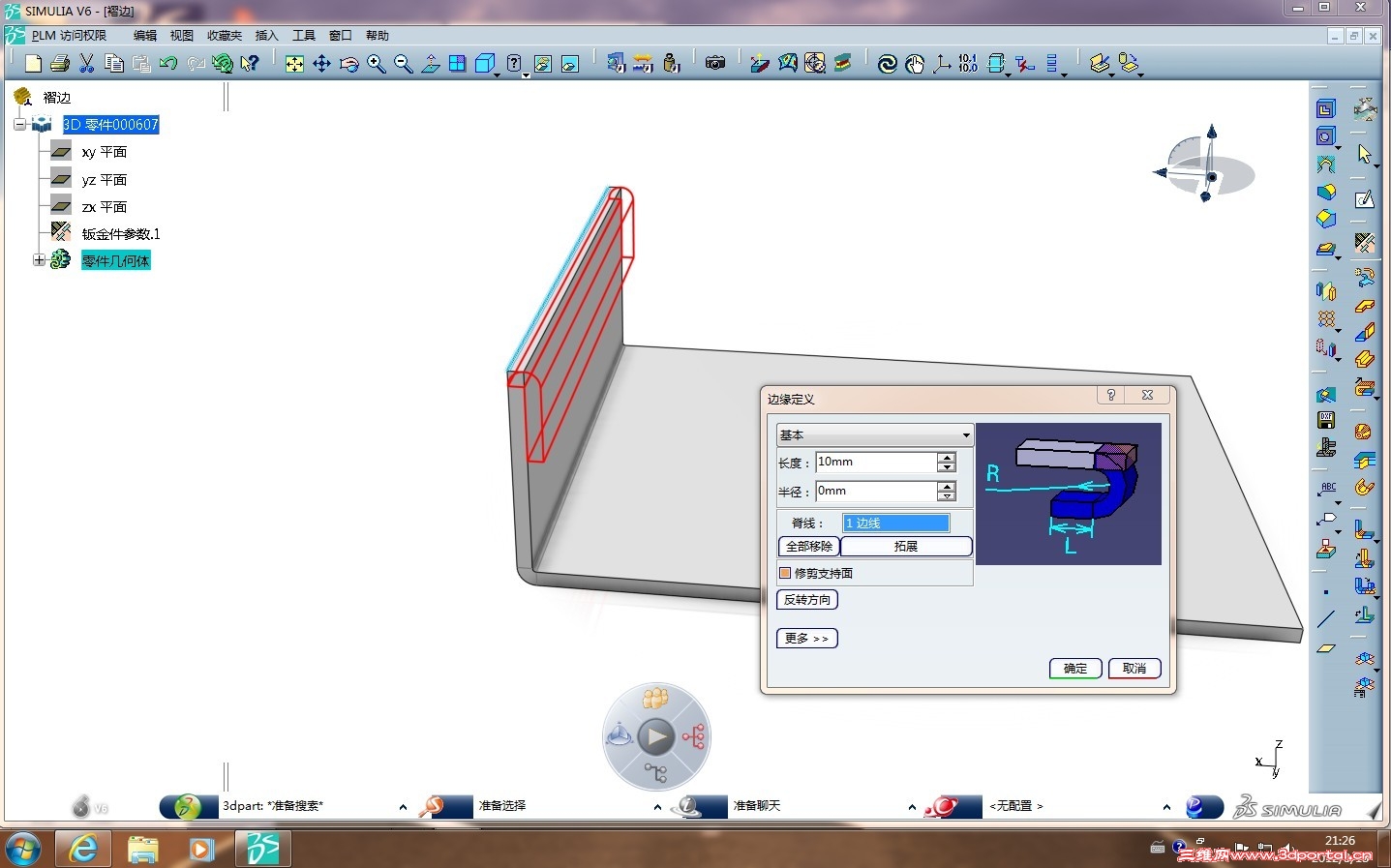
Task: Open the 基本 type dropdown
Action: (874, 435)
